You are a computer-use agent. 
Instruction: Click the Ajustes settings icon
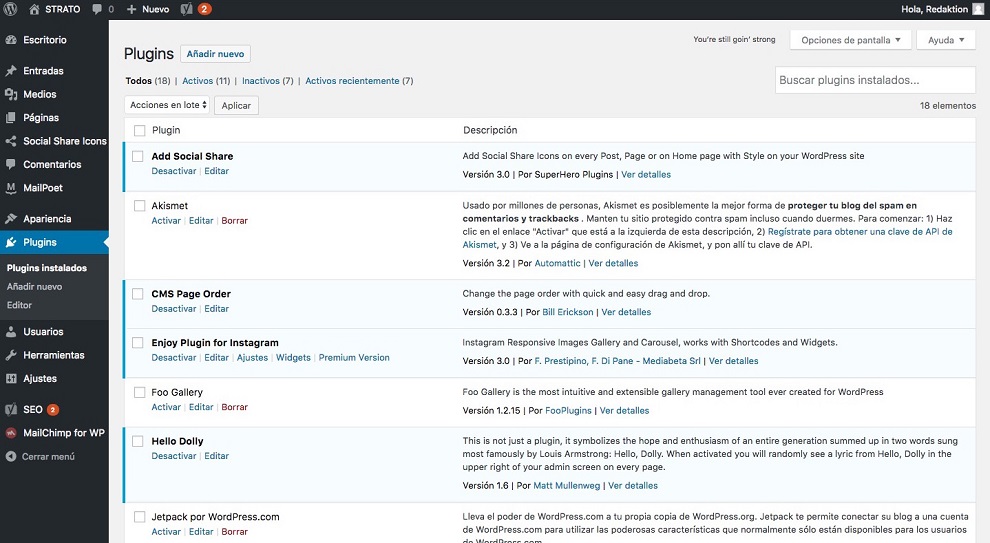point(11,378)
